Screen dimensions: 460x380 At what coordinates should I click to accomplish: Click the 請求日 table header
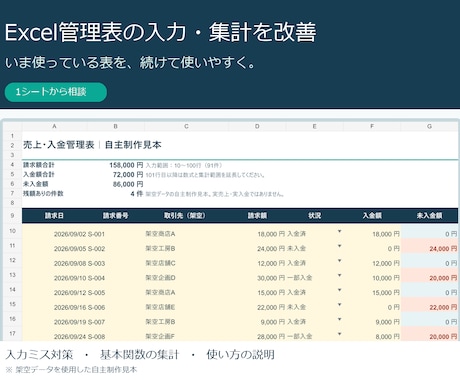(x=54, y=216)
